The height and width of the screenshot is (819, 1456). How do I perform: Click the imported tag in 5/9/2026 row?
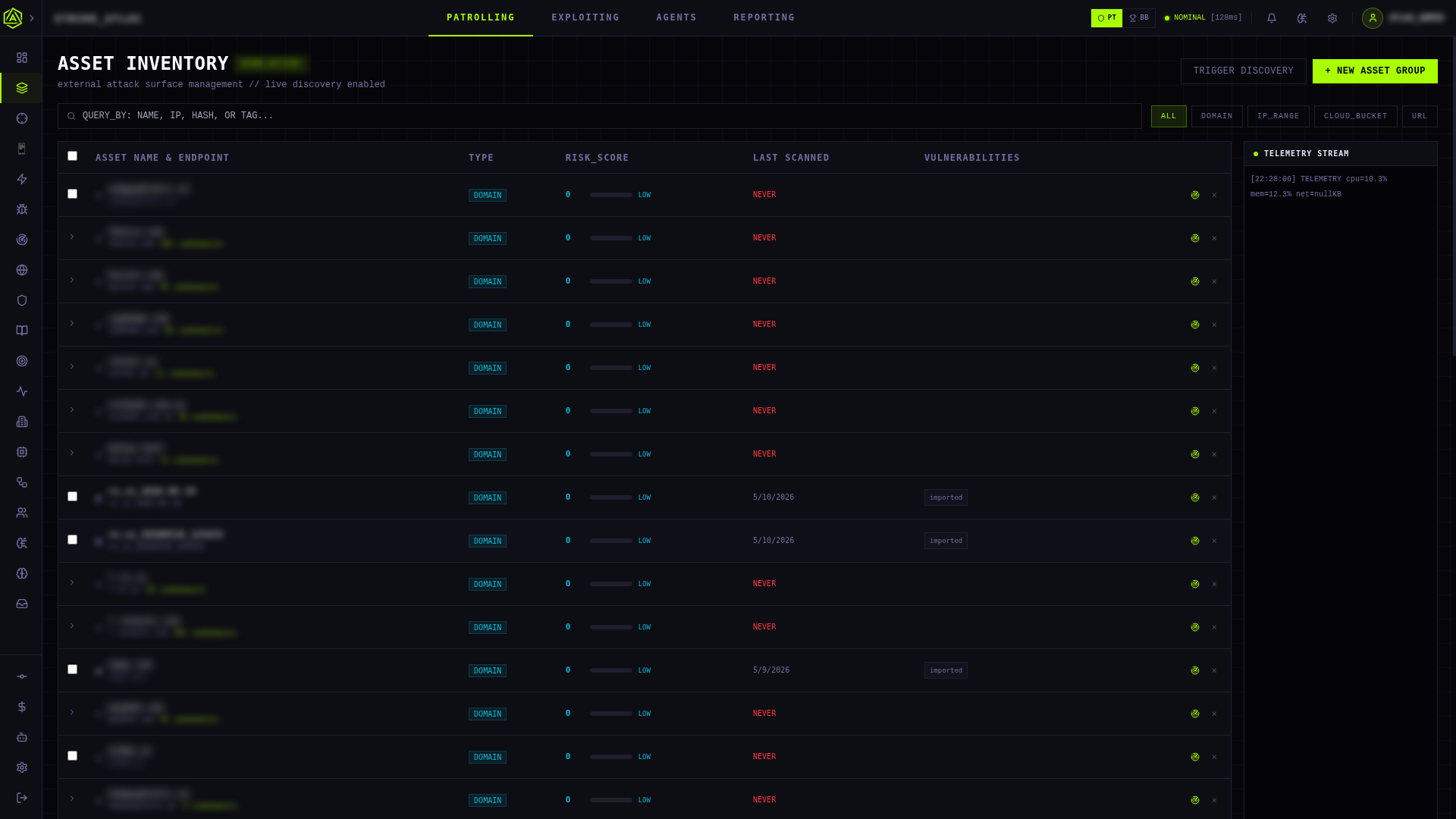tap(946, 670)
